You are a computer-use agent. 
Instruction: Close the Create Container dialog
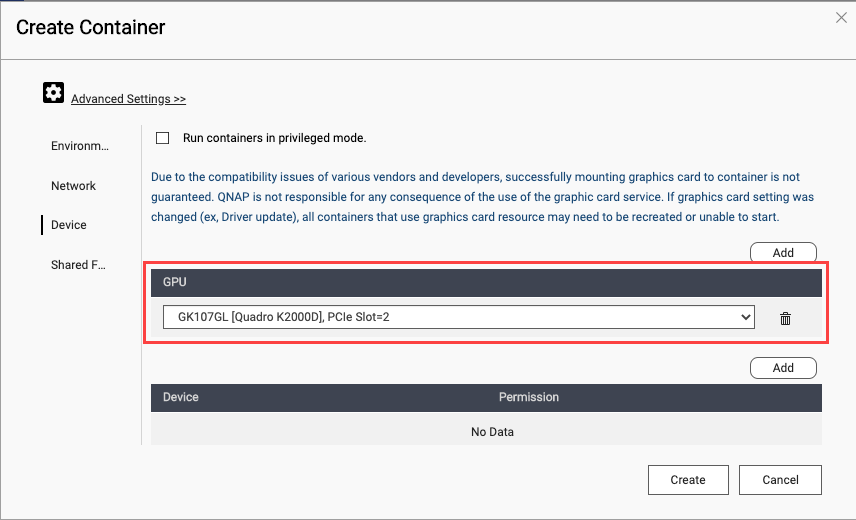pyautogui.click(x=840, y=17)
